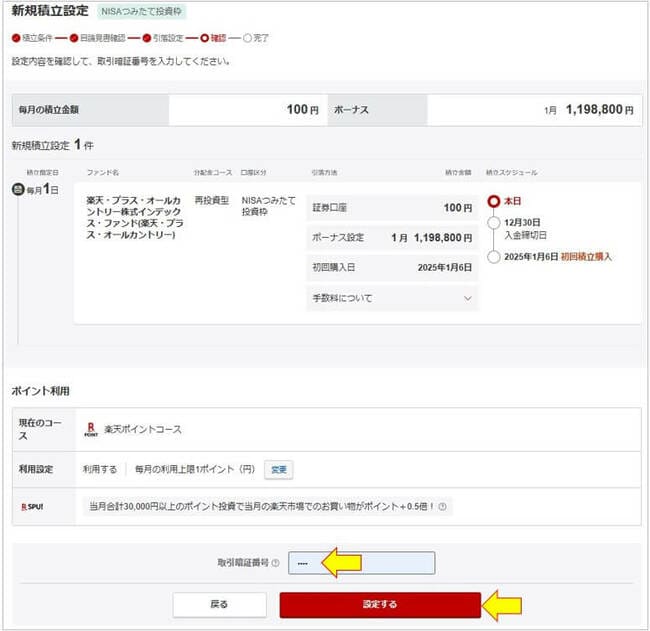
Task: Click the 目論見書確認 step marker
Action: 74,38
